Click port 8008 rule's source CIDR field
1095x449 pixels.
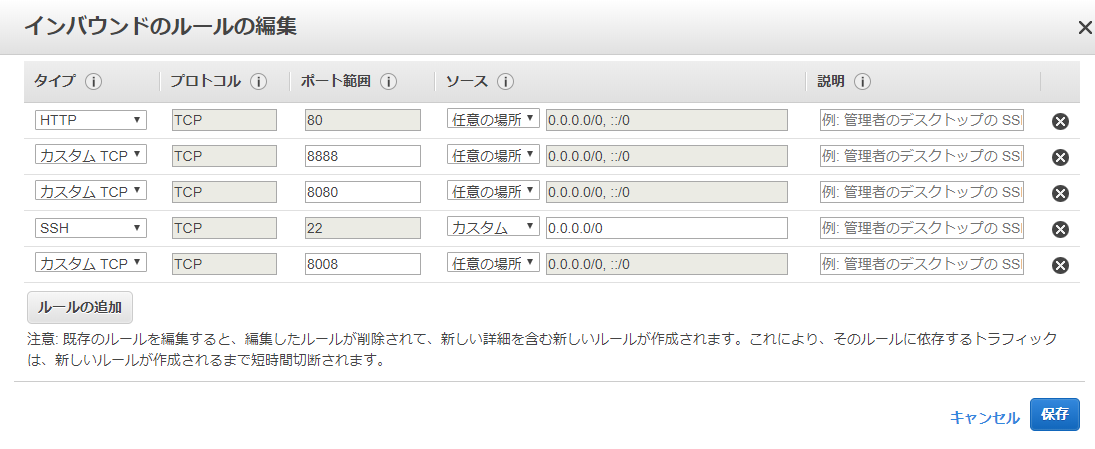[667, 264]
